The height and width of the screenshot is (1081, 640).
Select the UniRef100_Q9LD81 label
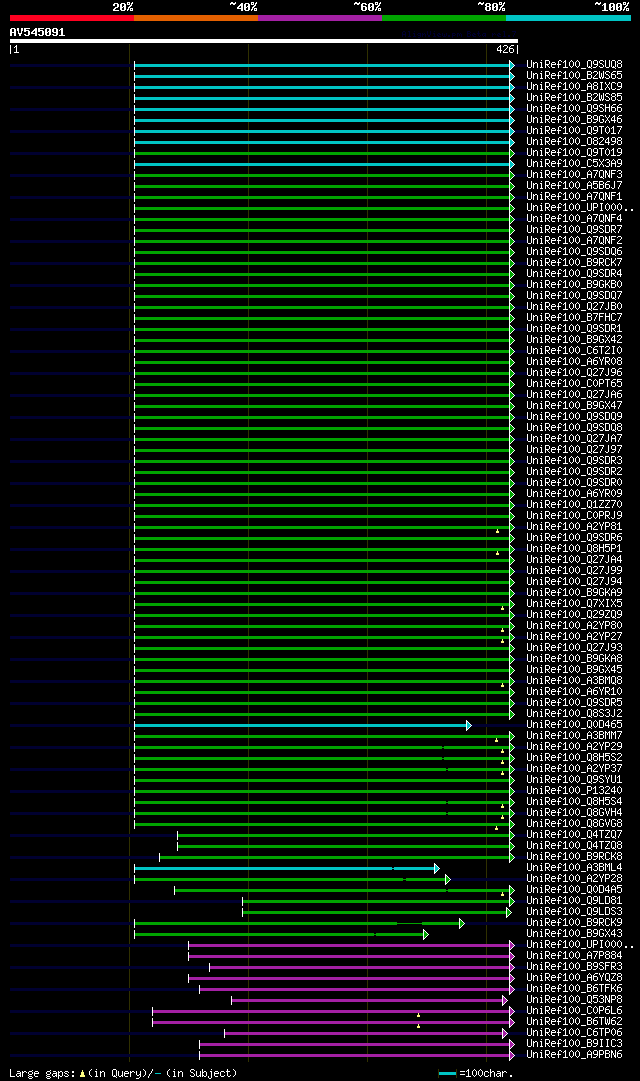(x=574, y=901)
